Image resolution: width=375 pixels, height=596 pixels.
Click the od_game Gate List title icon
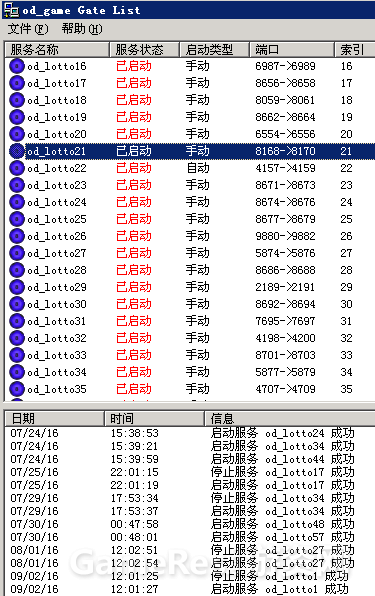pos(11,10)
